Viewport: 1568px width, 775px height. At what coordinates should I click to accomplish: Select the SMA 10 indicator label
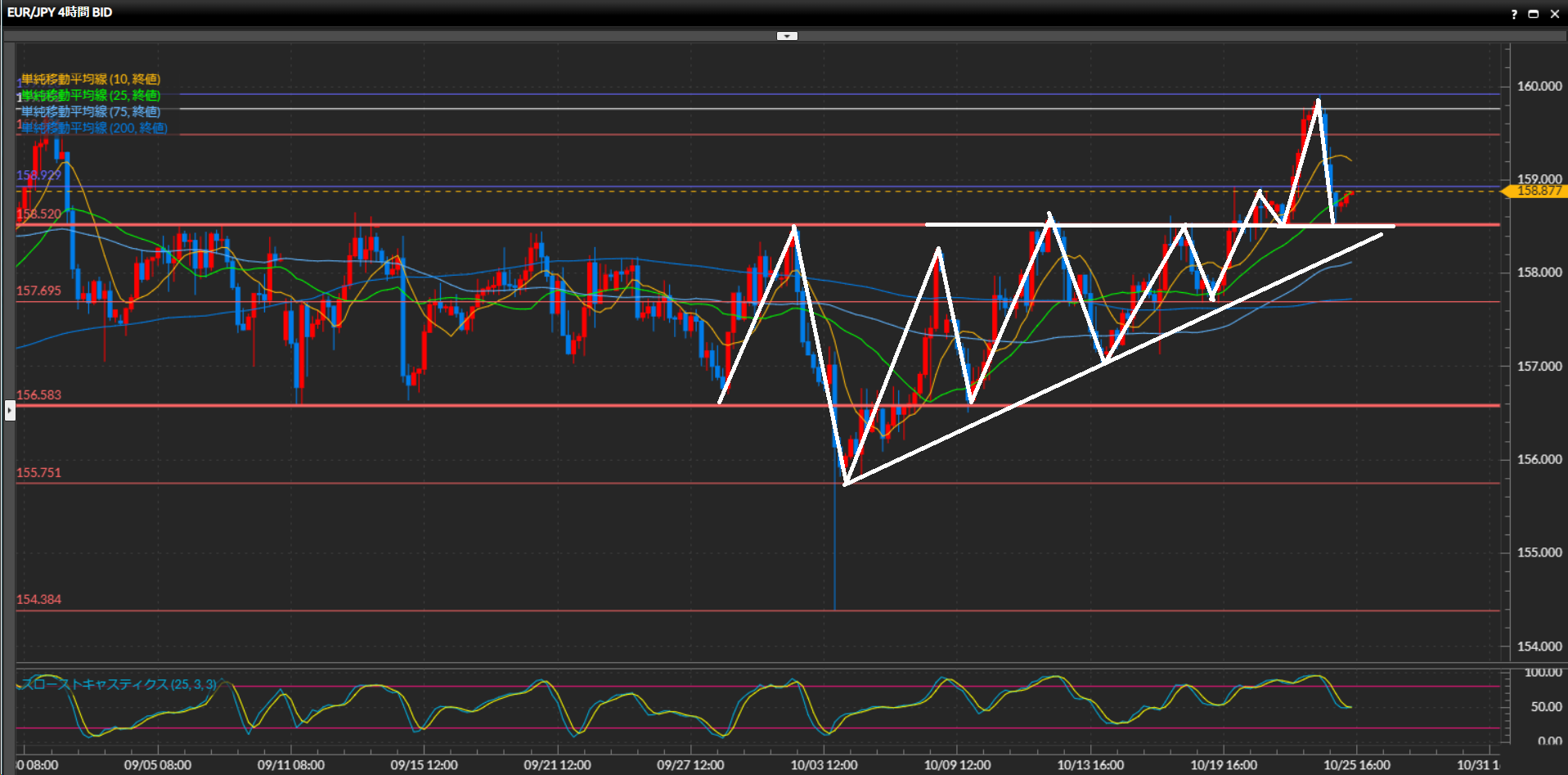click(91, 79)
